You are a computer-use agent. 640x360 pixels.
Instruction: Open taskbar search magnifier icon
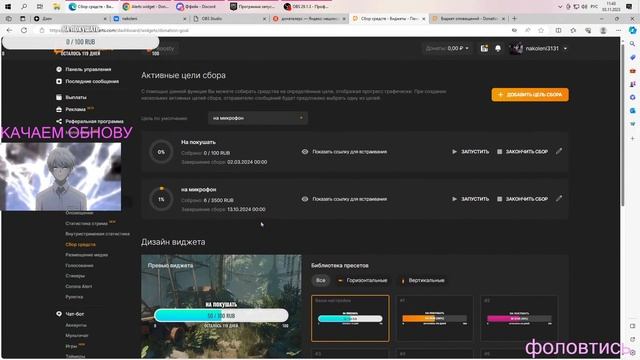click(x=24, y=7)
